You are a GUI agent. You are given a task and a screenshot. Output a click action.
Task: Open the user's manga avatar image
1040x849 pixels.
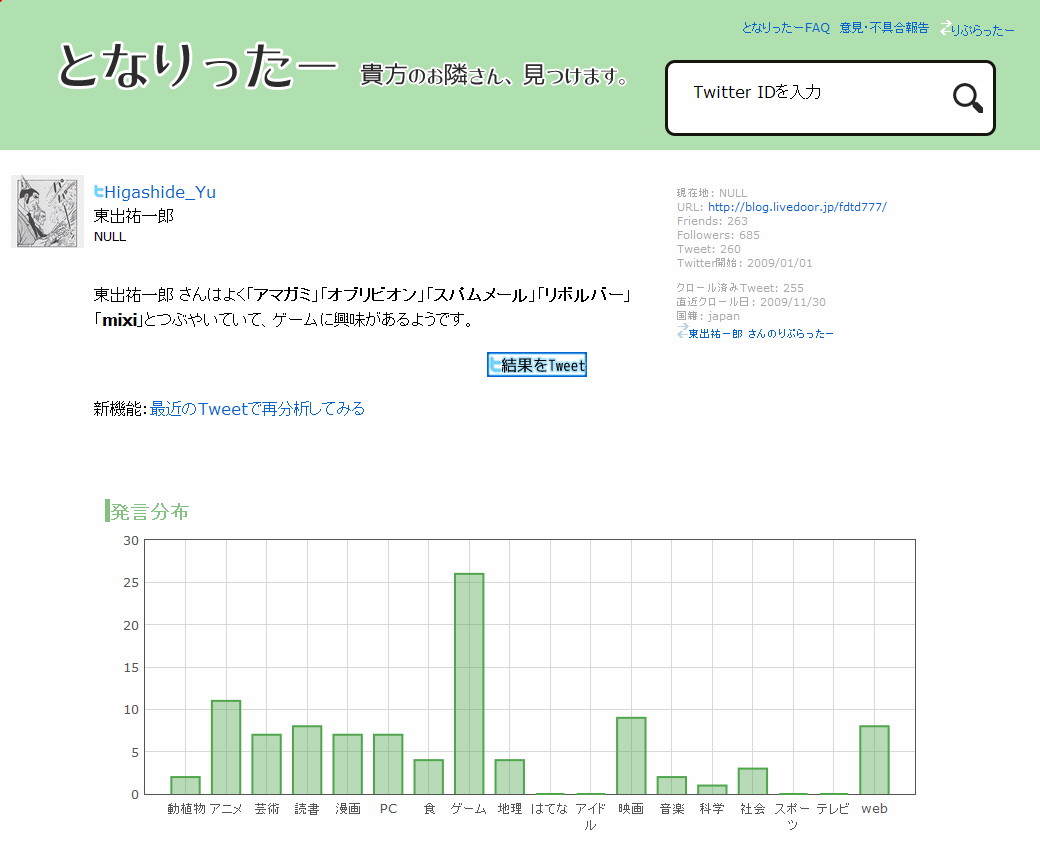(48, 212)
